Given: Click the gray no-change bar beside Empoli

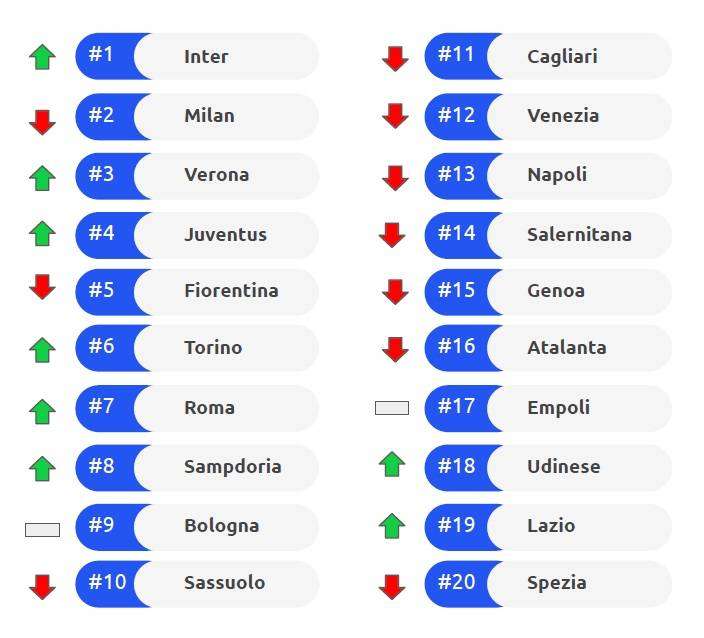Looking at the screenshot, I should coord(392,408).
